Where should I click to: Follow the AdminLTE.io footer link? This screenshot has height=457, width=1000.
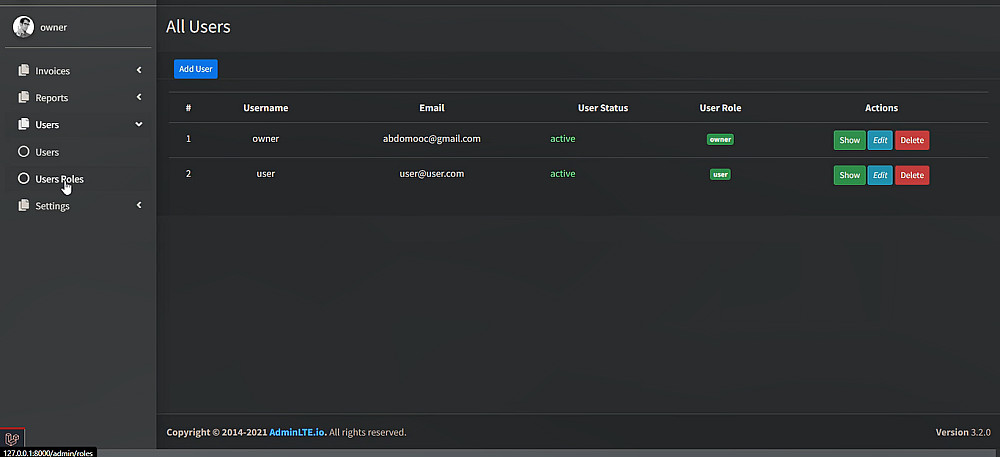point(298,432)
